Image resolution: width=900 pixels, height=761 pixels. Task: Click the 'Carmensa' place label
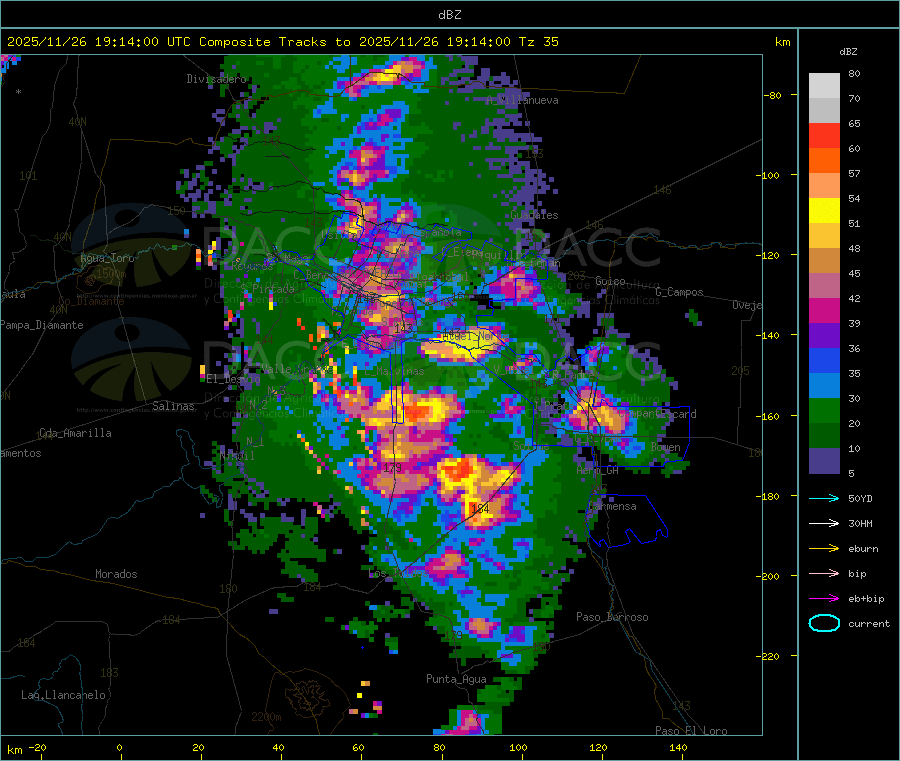[x=612, y=506]
